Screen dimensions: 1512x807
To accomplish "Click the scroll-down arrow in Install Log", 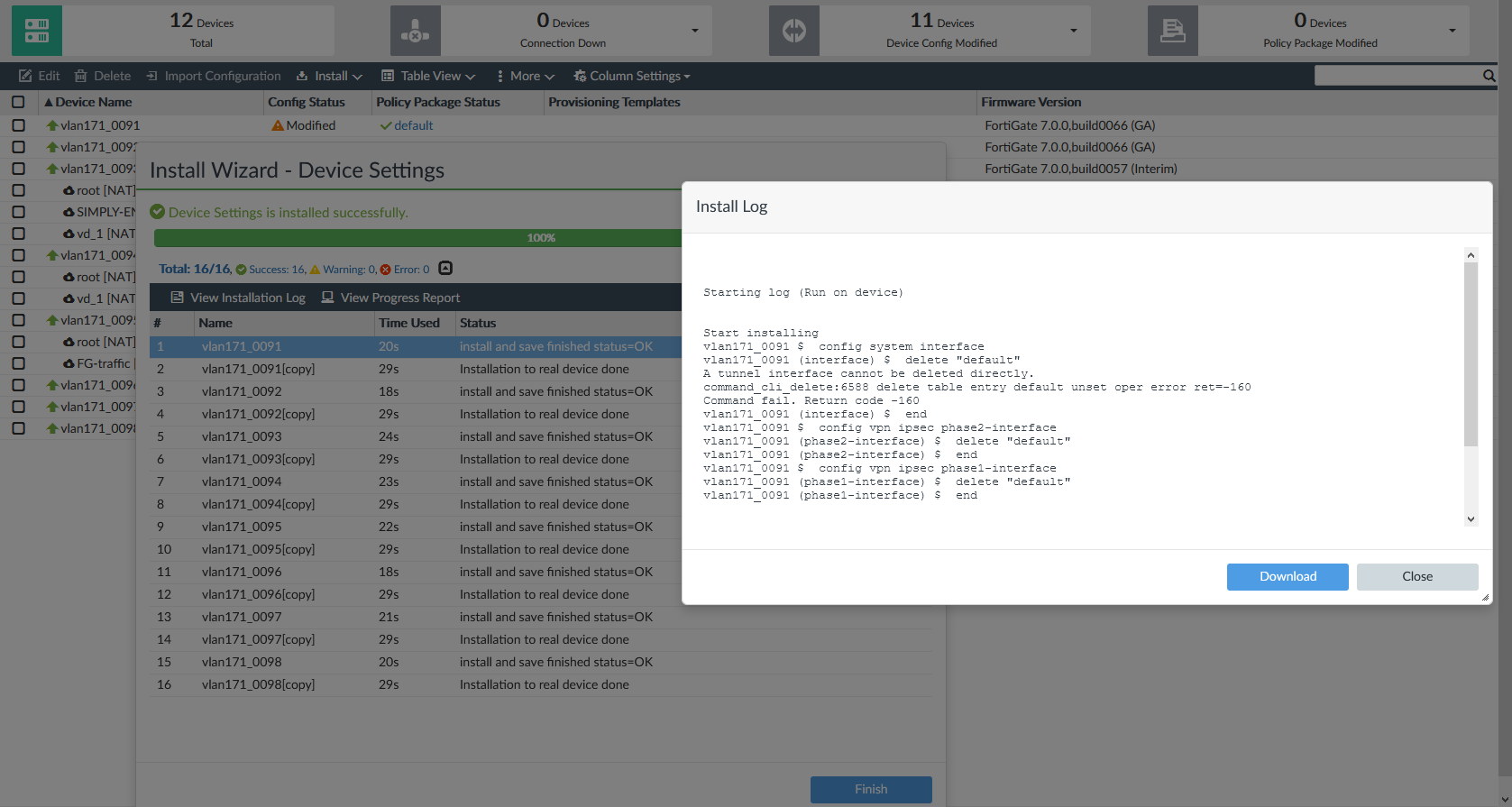I will point(1471,519).
